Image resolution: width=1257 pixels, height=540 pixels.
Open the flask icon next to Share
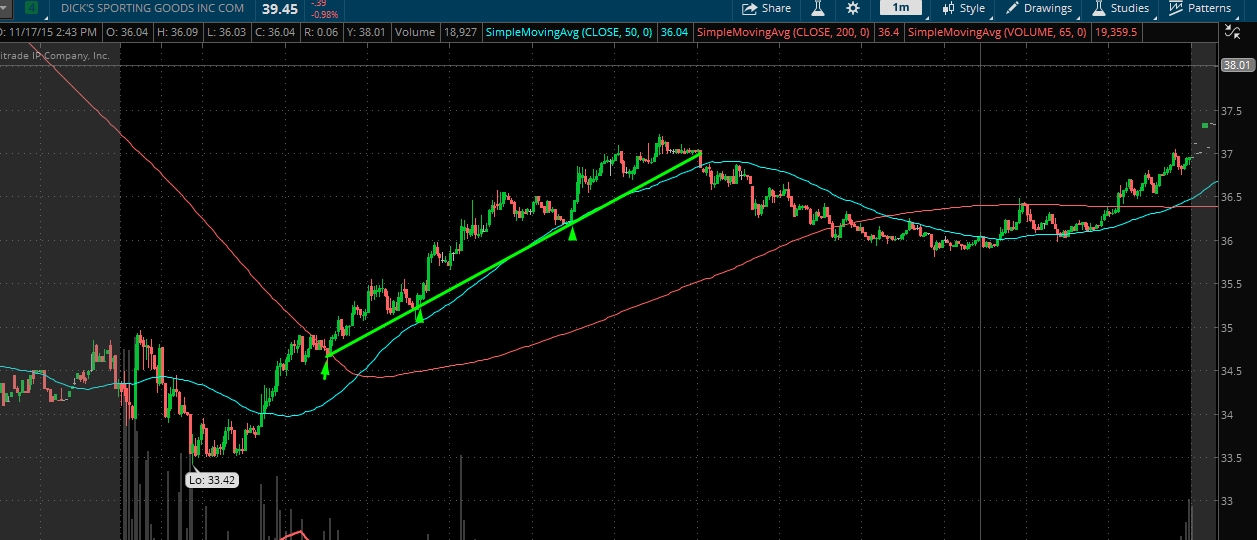pos(817,8)
